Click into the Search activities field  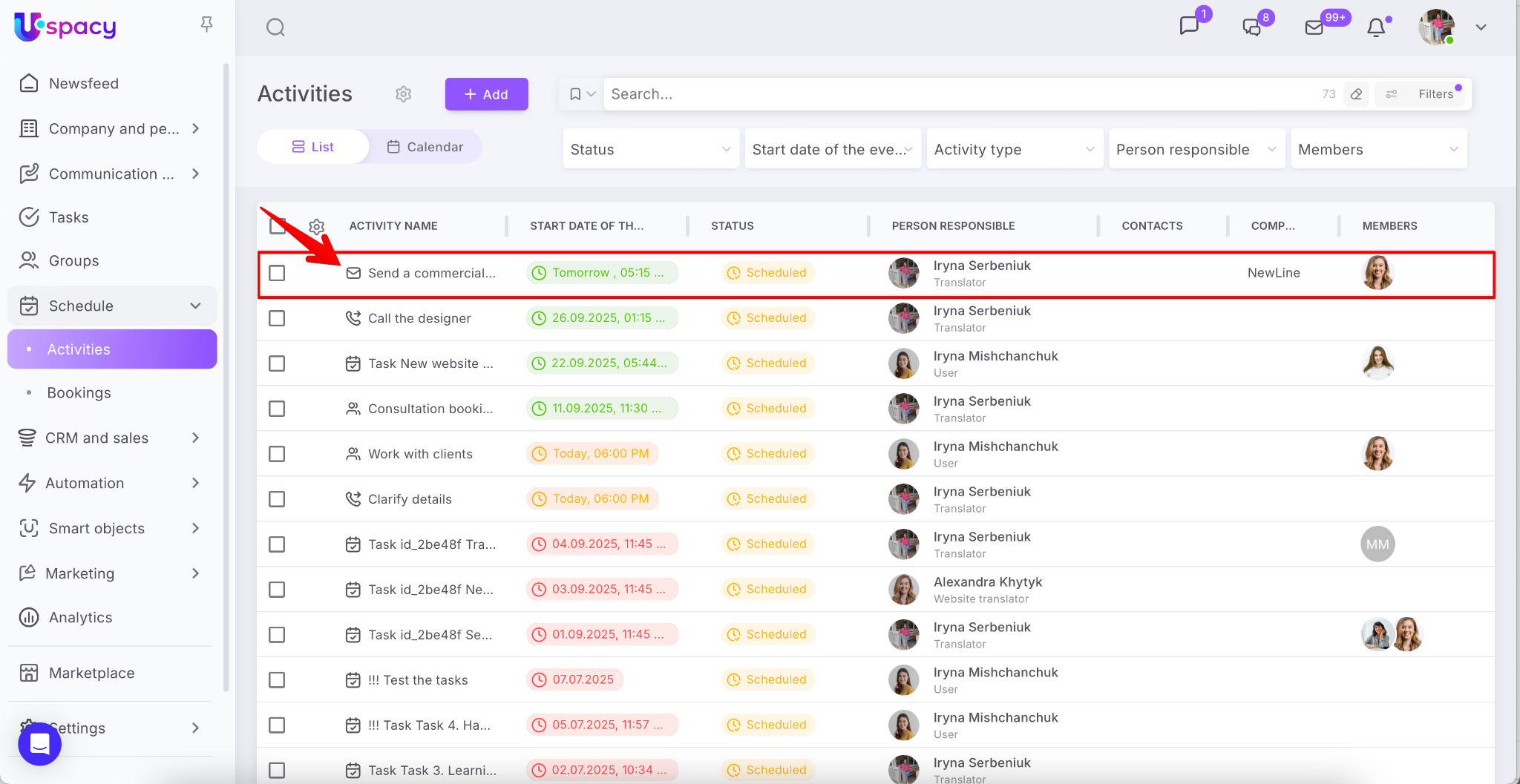[x=957, y=94]
